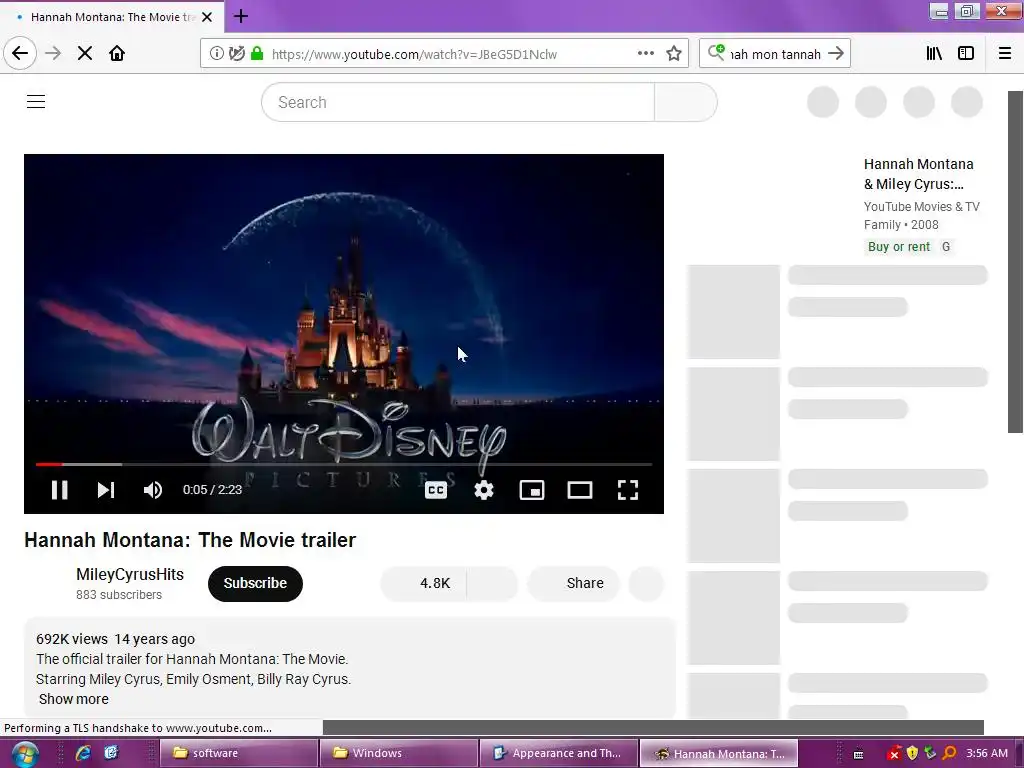The image size is (1024, 768).
Task: Mute the video volume
Action: (x=153, y=490)
